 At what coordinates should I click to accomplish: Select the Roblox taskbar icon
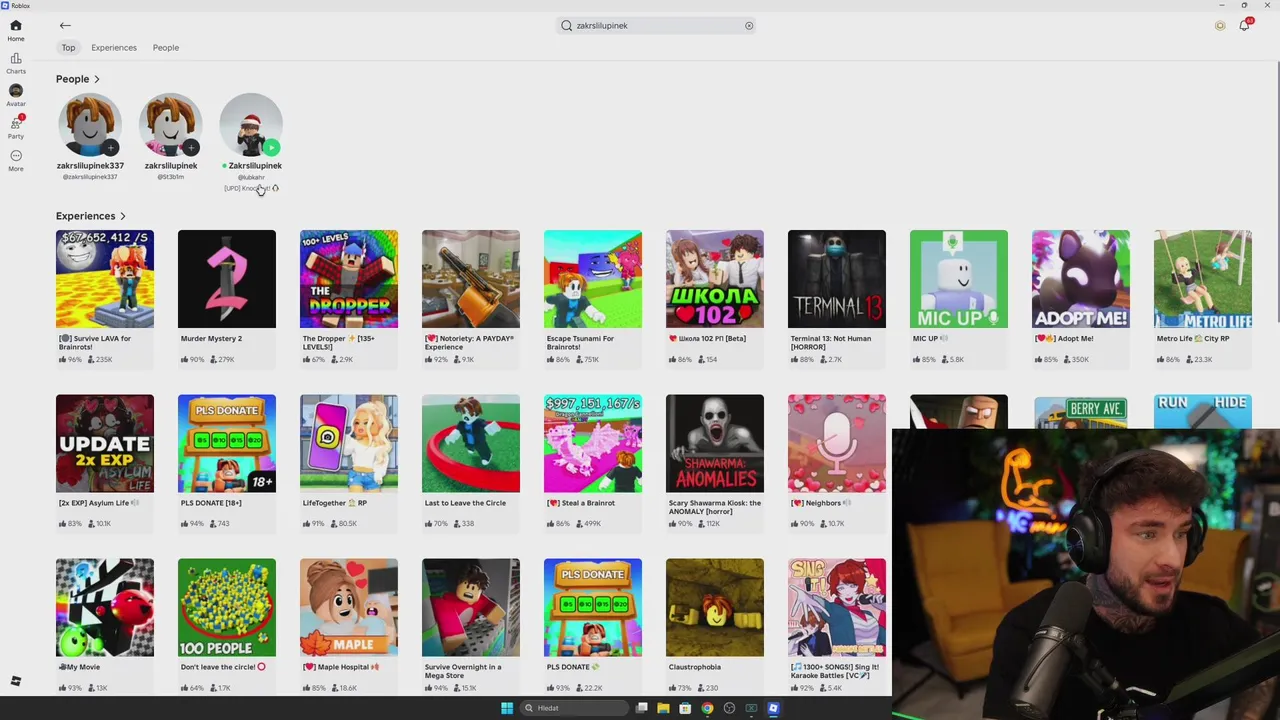coord(773,708)
